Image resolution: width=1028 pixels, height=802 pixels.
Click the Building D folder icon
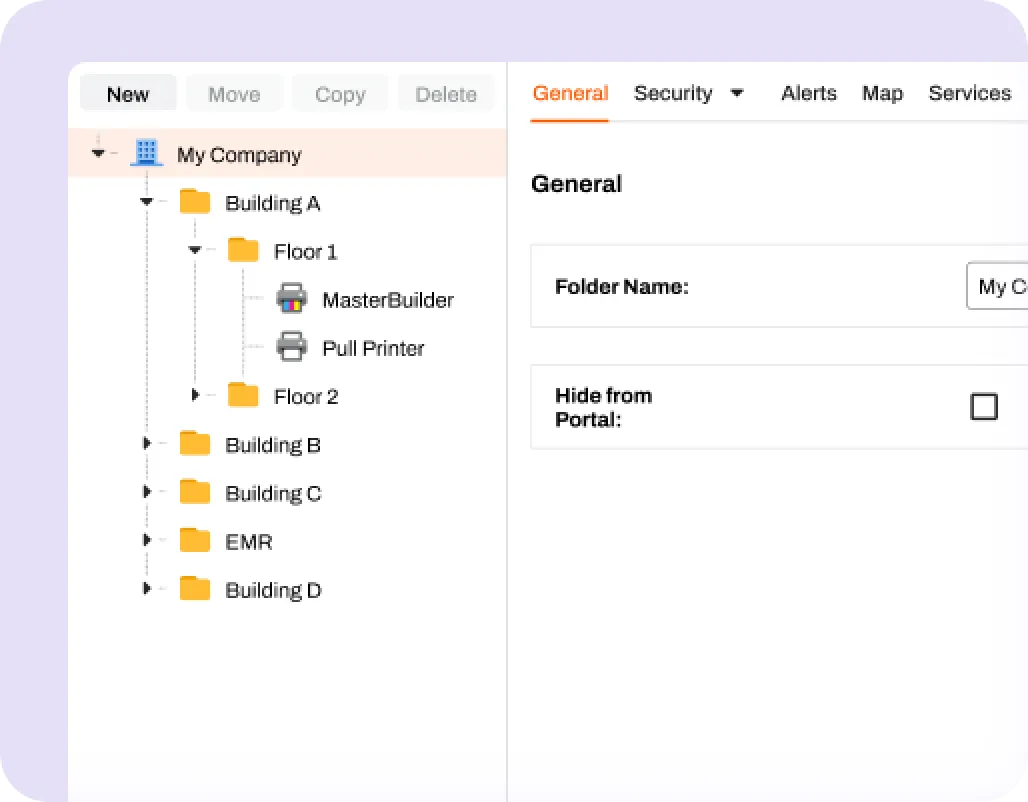(x=195, y=589)
